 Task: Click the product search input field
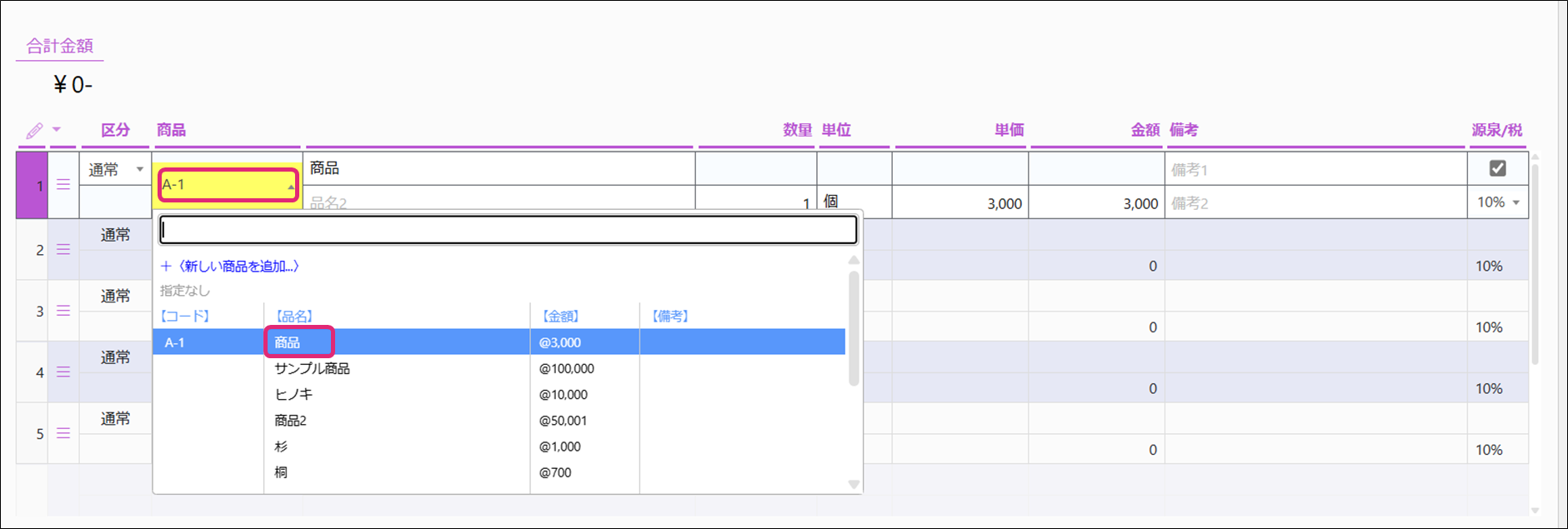[x=508, y=230]
